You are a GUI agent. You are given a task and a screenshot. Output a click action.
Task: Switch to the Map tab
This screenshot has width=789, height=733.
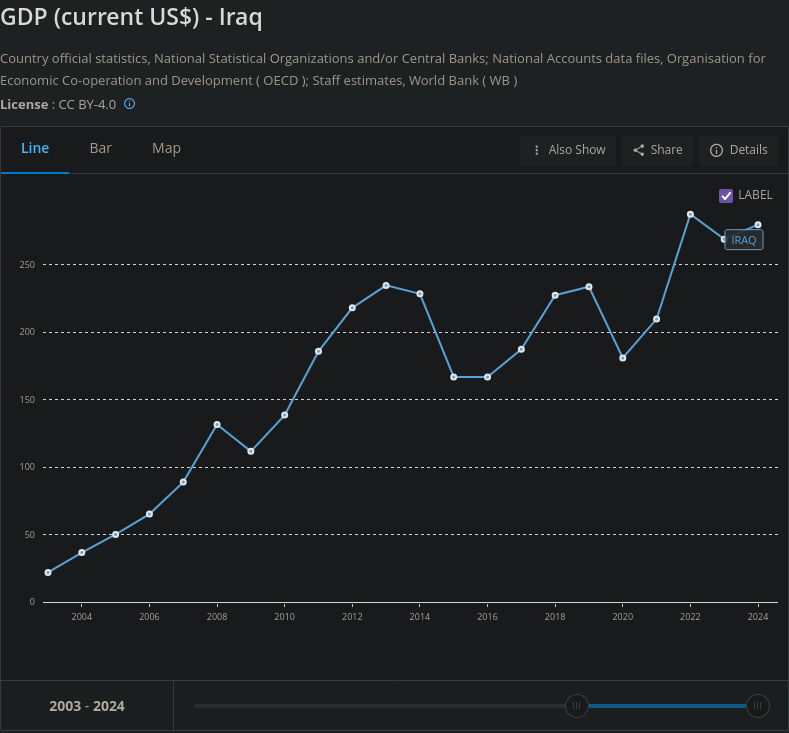tap(166, 148)
